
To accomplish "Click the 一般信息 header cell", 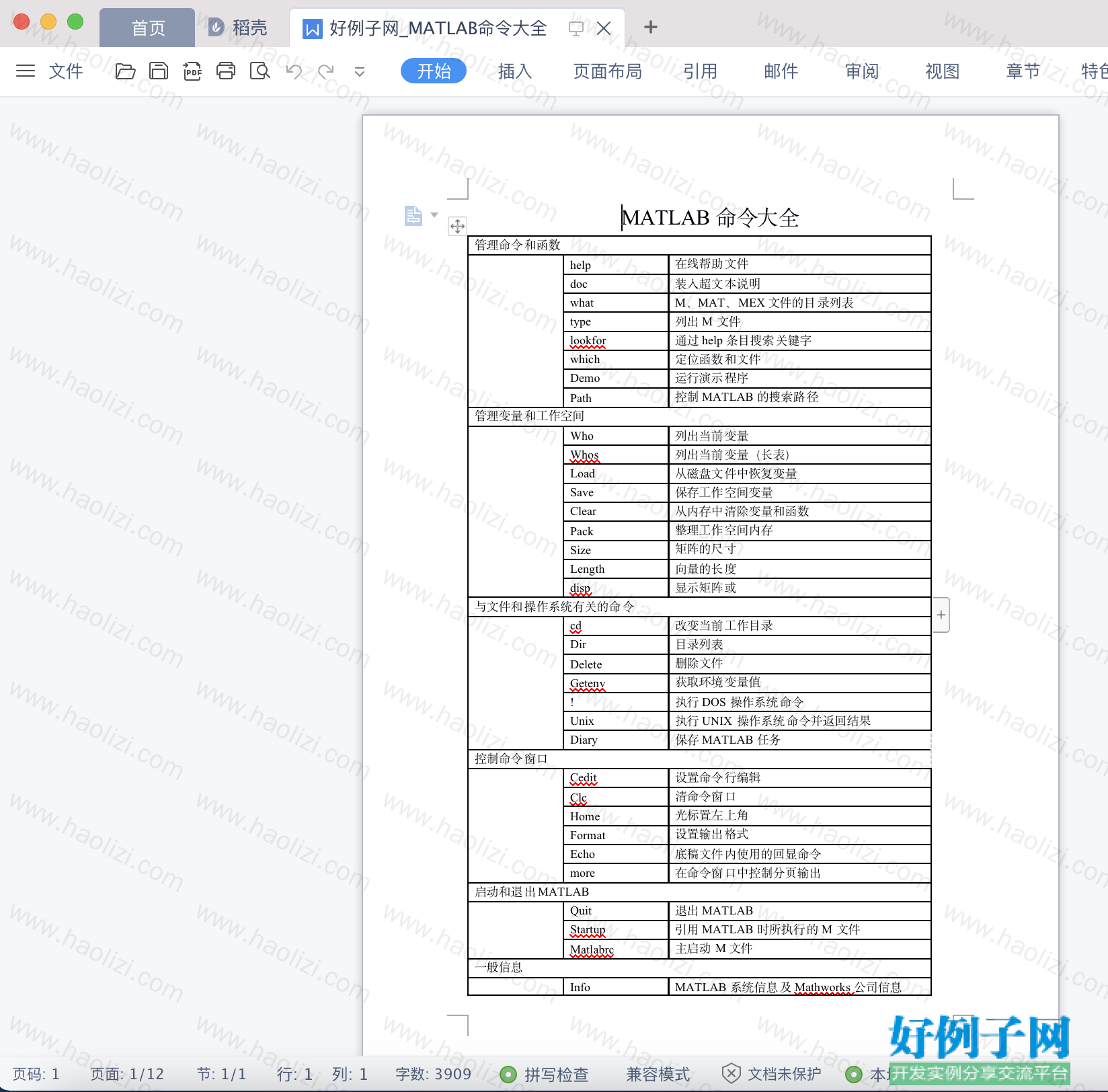I will (699, 967).
